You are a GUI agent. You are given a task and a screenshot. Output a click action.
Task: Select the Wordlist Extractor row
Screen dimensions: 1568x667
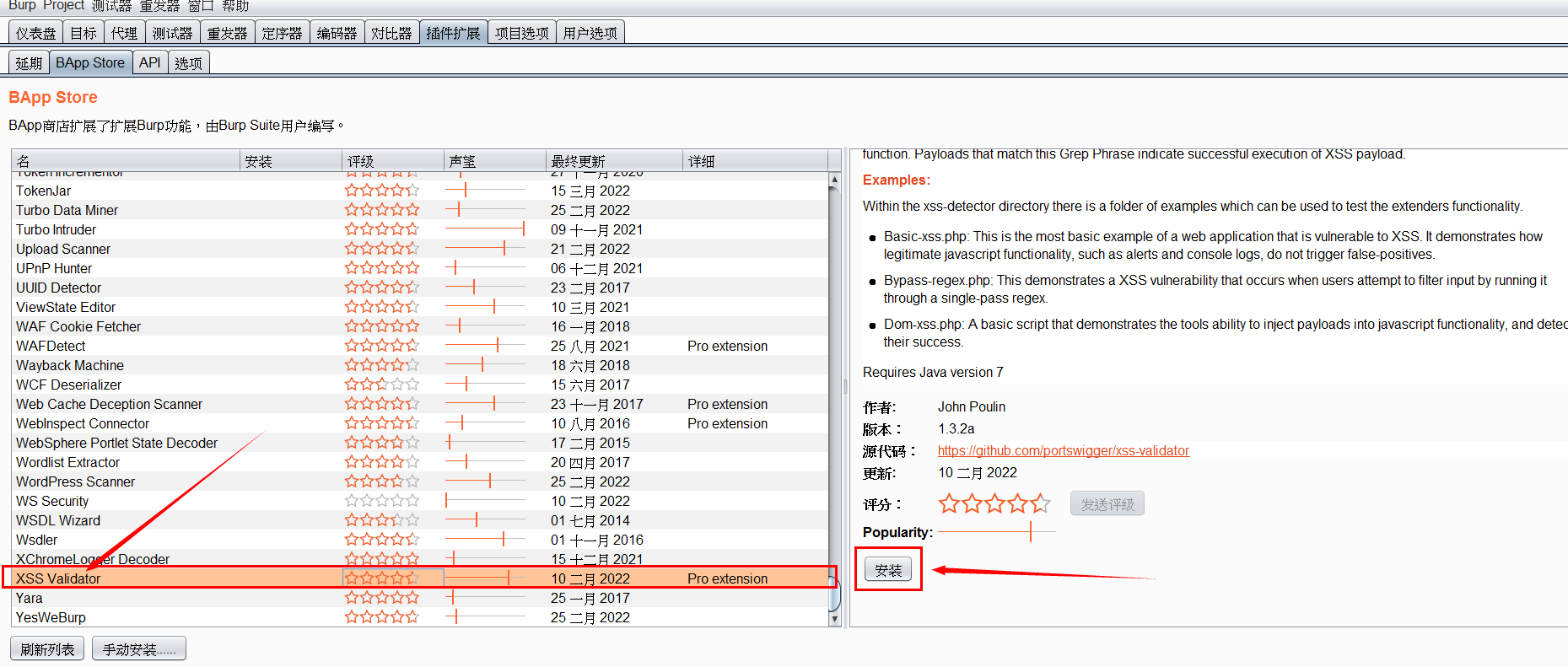[420, 462]
